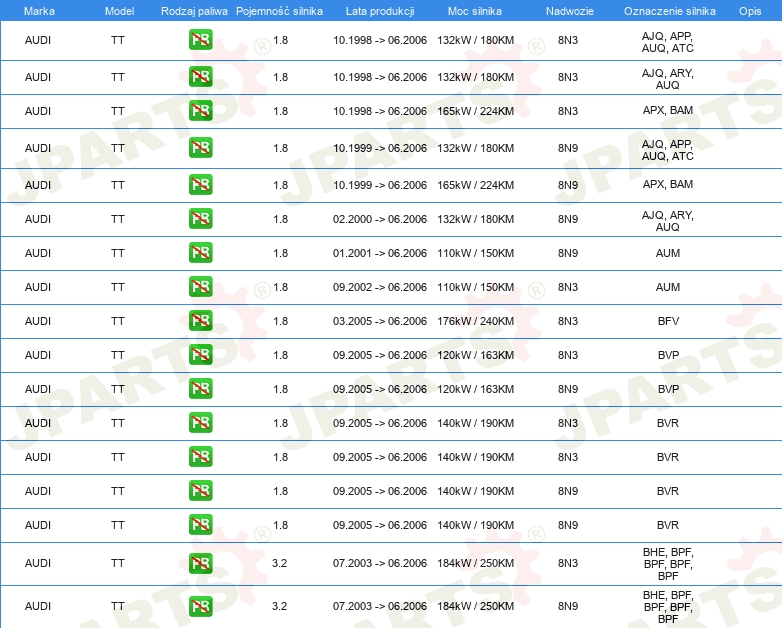Click fuel icon in 02.2000 row
The image size is (782, 628).
coord(200,218)
